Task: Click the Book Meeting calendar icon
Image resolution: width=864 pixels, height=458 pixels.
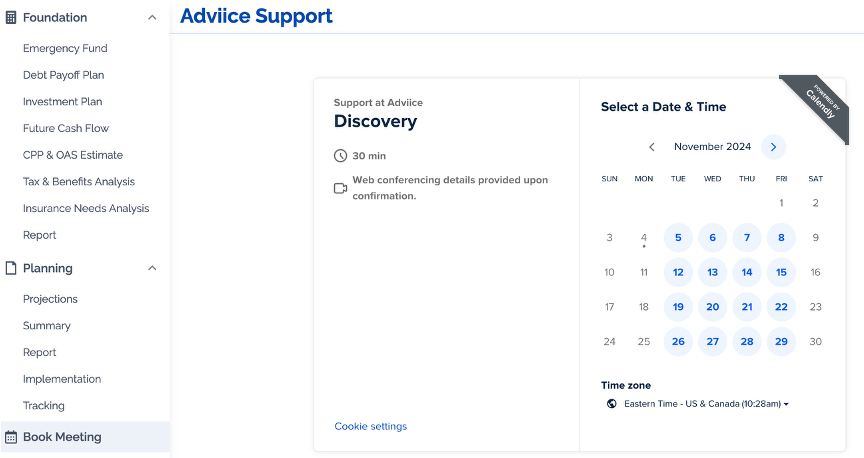Action: pos(10,437)
